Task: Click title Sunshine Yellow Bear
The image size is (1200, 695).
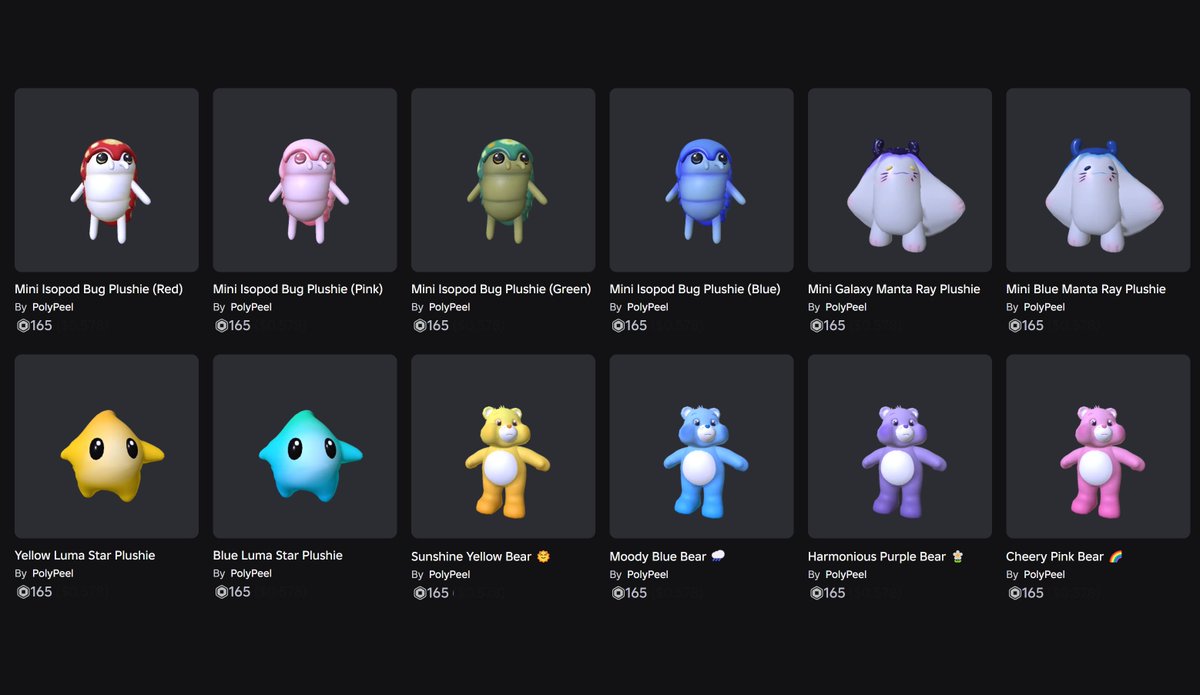Action: [481, 556]
